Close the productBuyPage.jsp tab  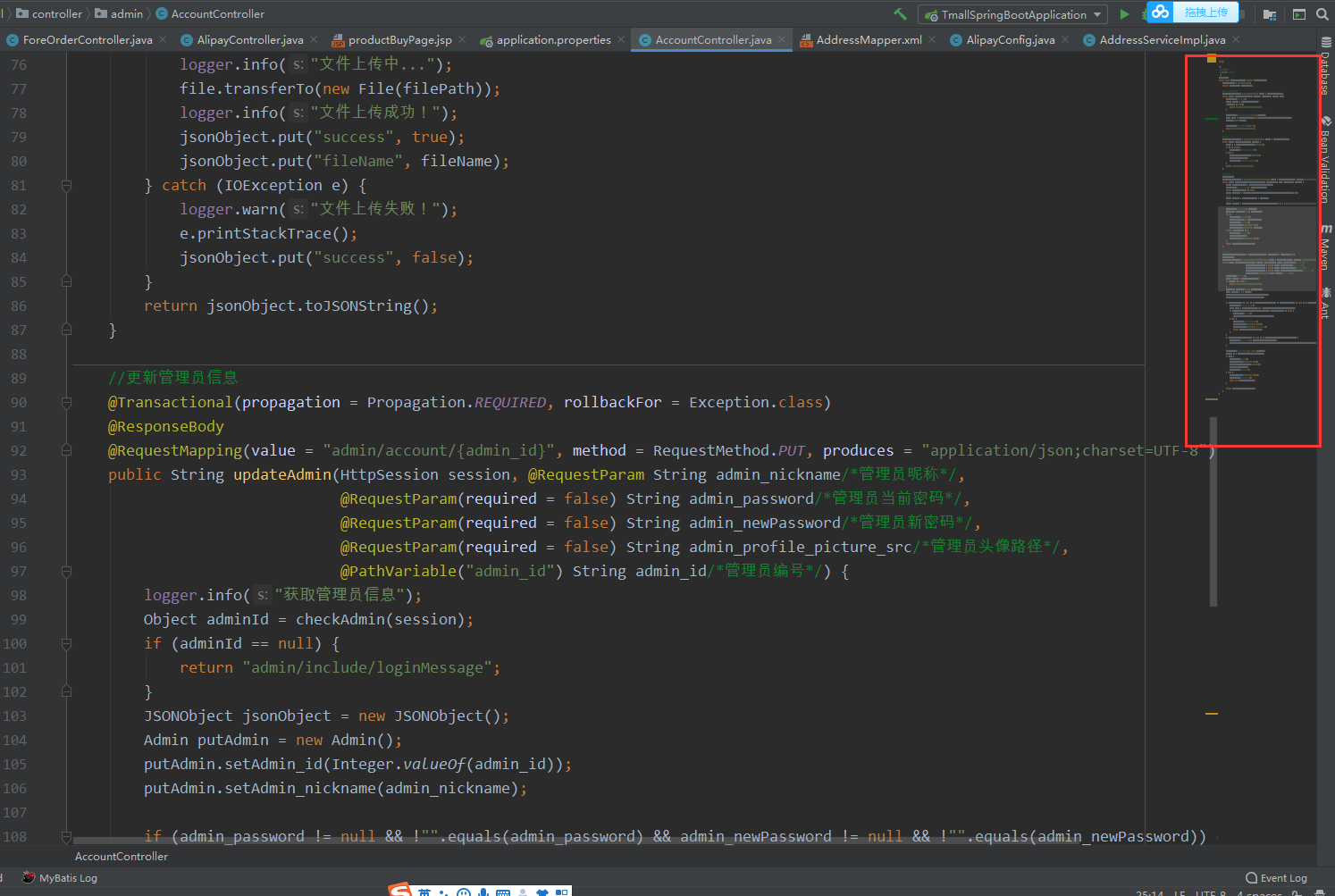(x=462, y=39)
